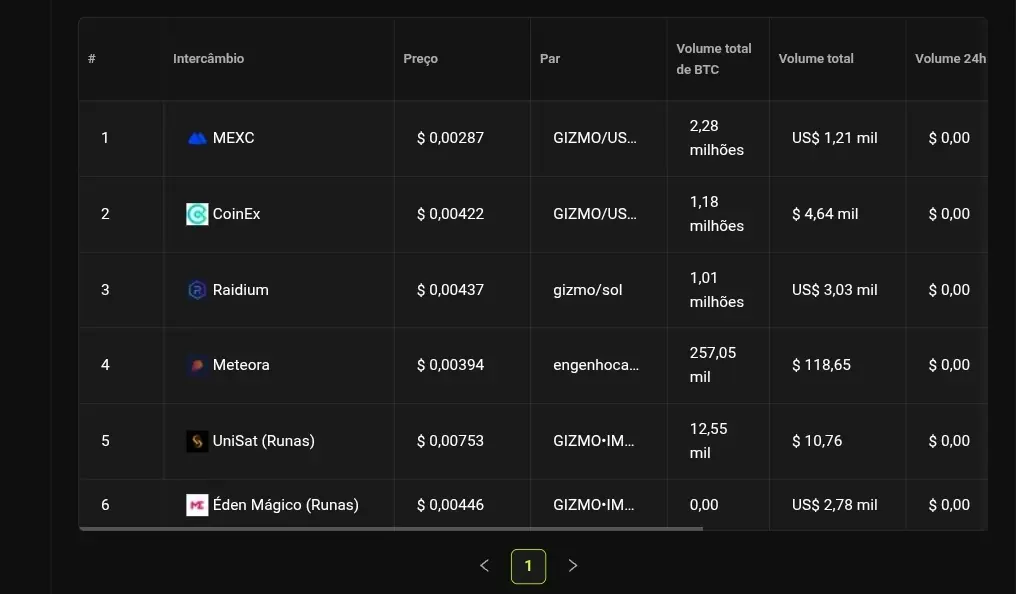Sort by the Preço column header
This screenshot has width=1016, height=594.
[x=421, y=58]
